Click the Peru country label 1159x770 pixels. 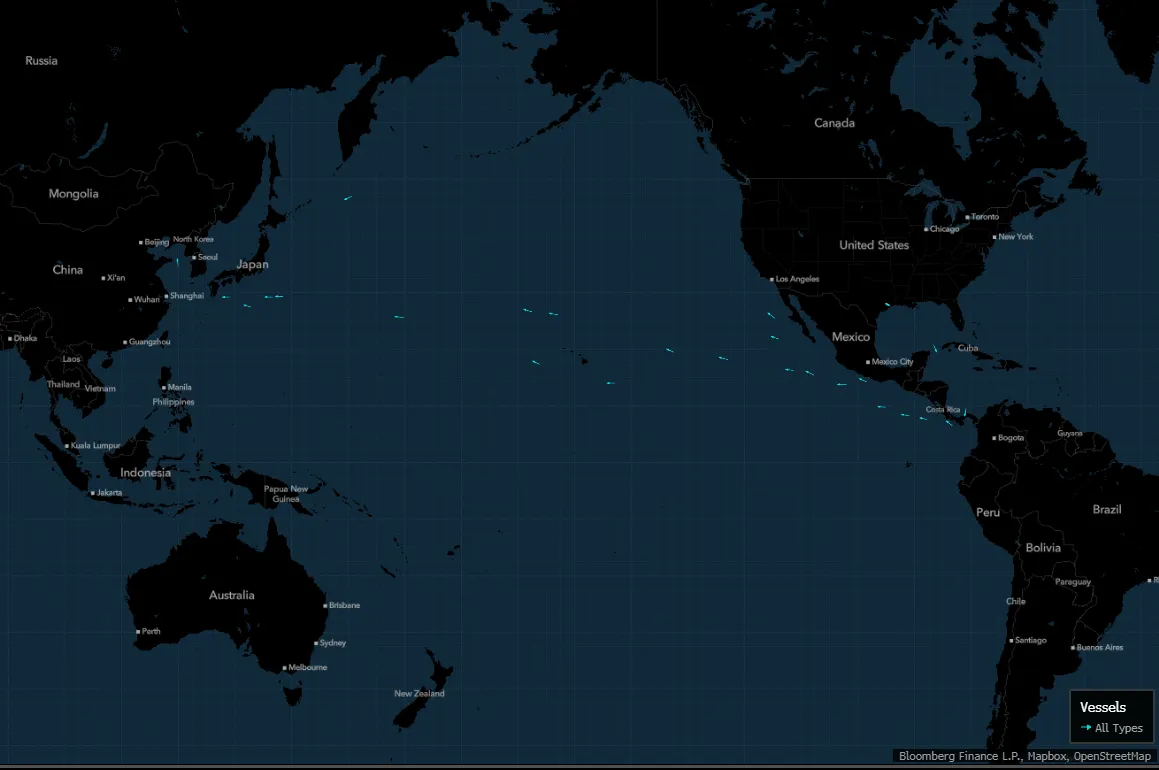pos(988,513)
